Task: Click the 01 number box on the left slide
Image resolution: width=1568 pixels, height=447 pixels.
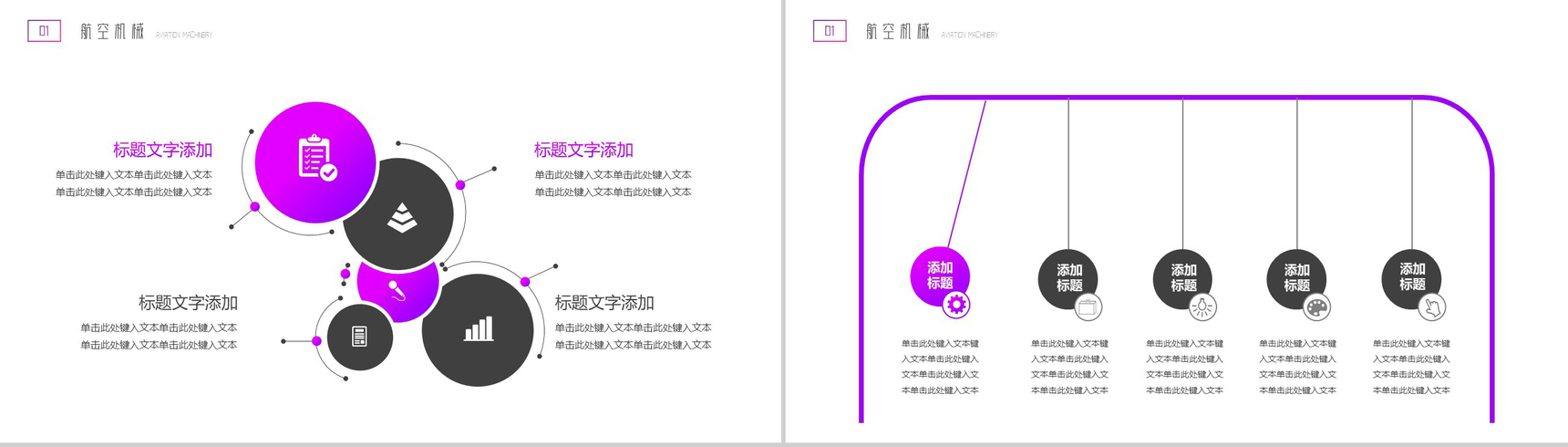Action: click(44, 31)
